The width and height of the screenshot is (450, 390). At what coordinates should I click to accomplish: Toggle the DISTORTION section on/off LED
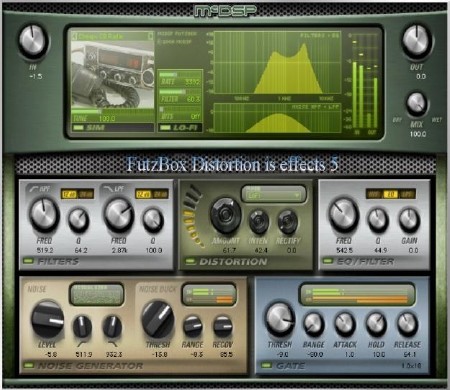click(191, 261)
